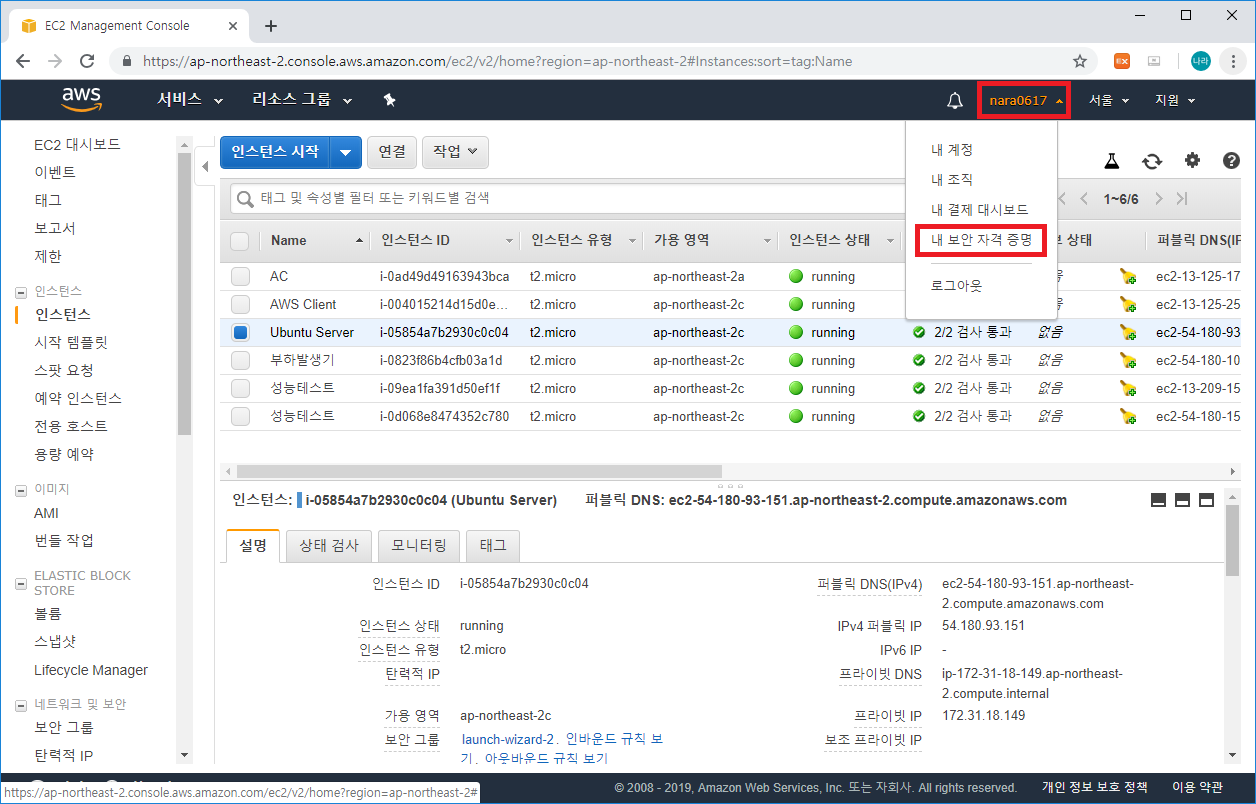
Task: Click the pin shortcut icon in navbar
Action: (x=390, y=100)
